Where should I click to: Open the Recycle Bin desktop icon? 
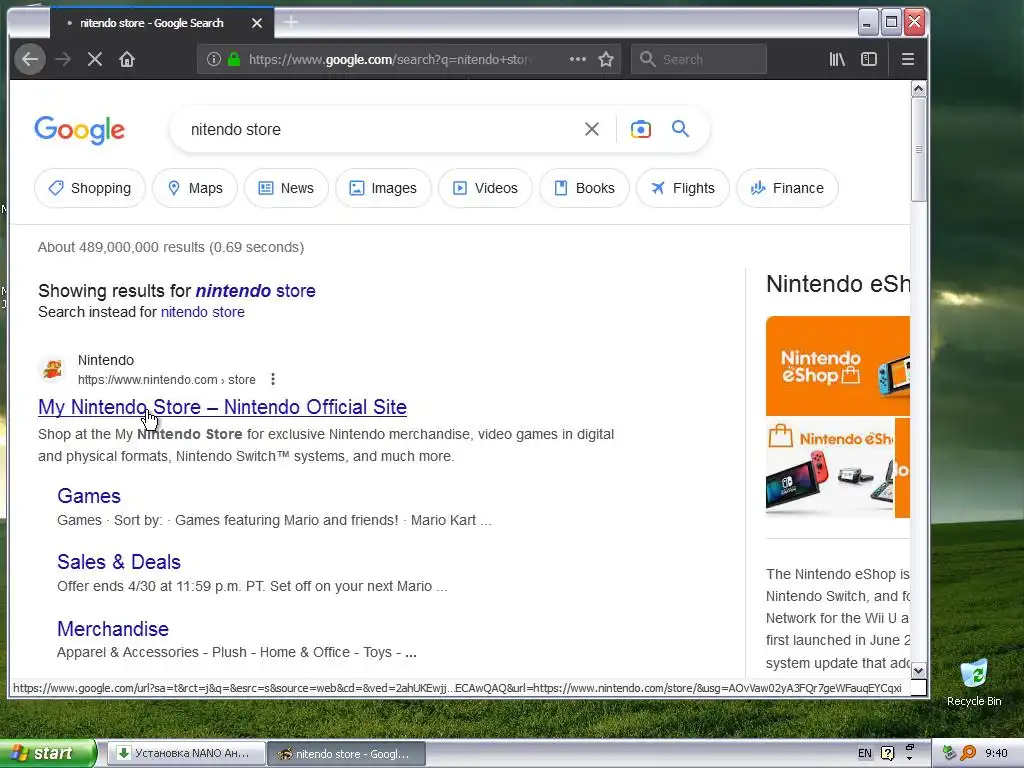click(x=974, y=683)
